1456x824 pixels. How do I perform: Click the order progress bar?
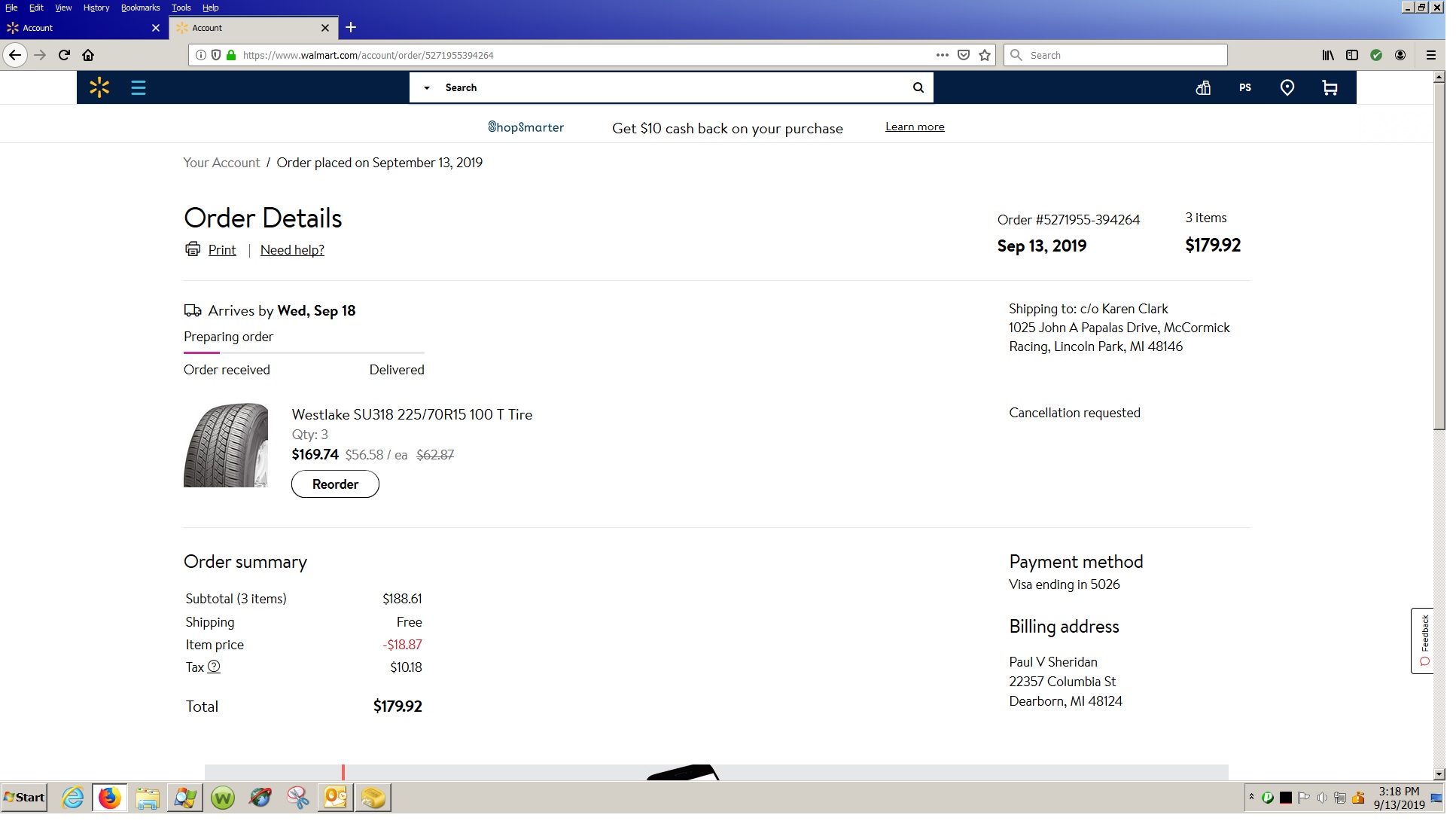pyautogui.click(x=304, y=352)
